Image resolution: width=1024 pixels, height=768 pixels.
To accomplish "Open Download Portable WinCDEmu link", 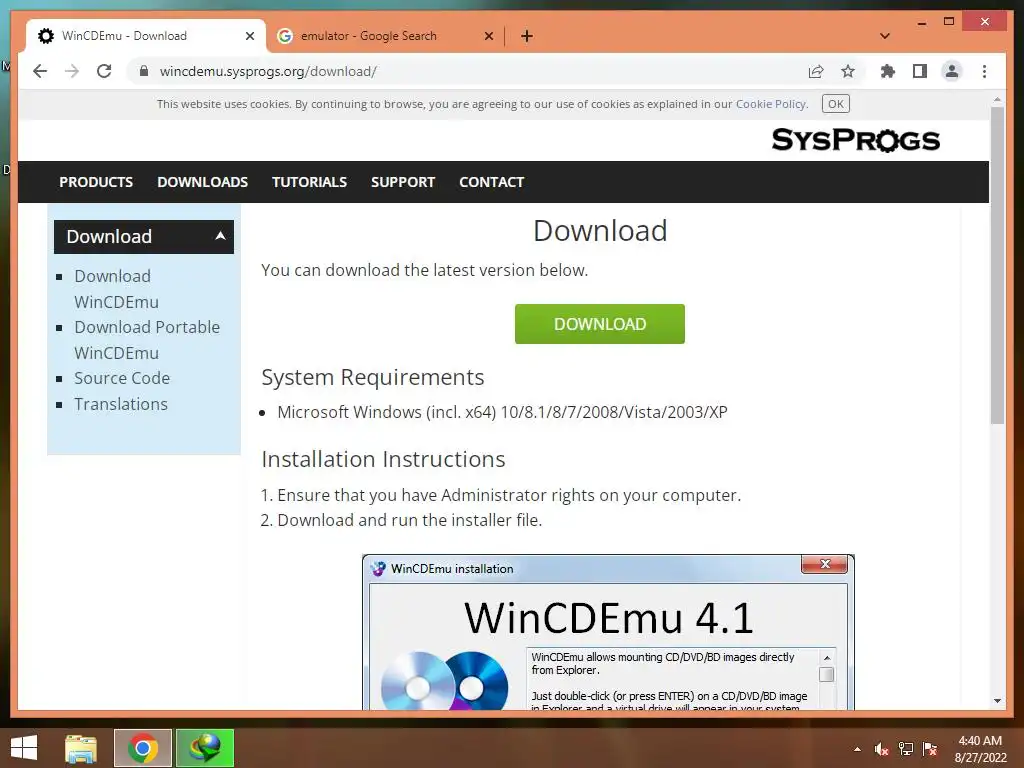I will 147,340.
